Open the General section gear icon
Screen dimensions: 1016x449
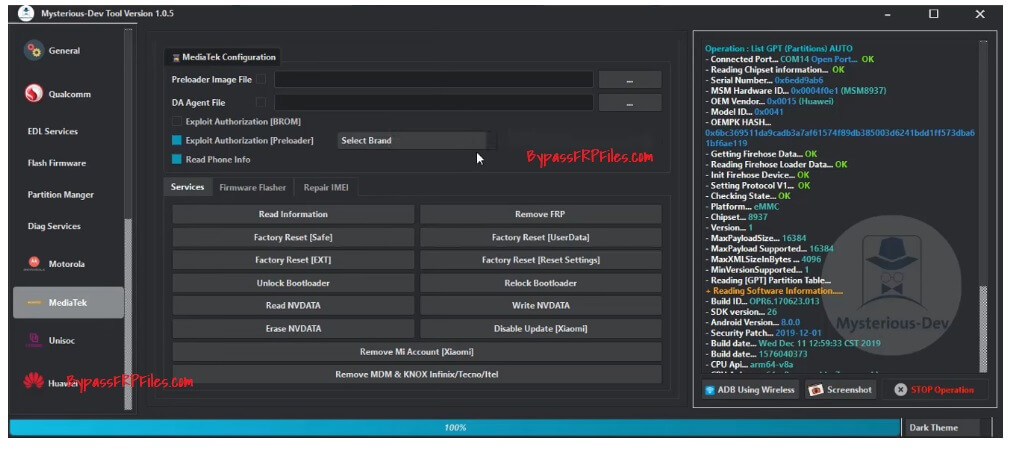click(x=34, y=51)
